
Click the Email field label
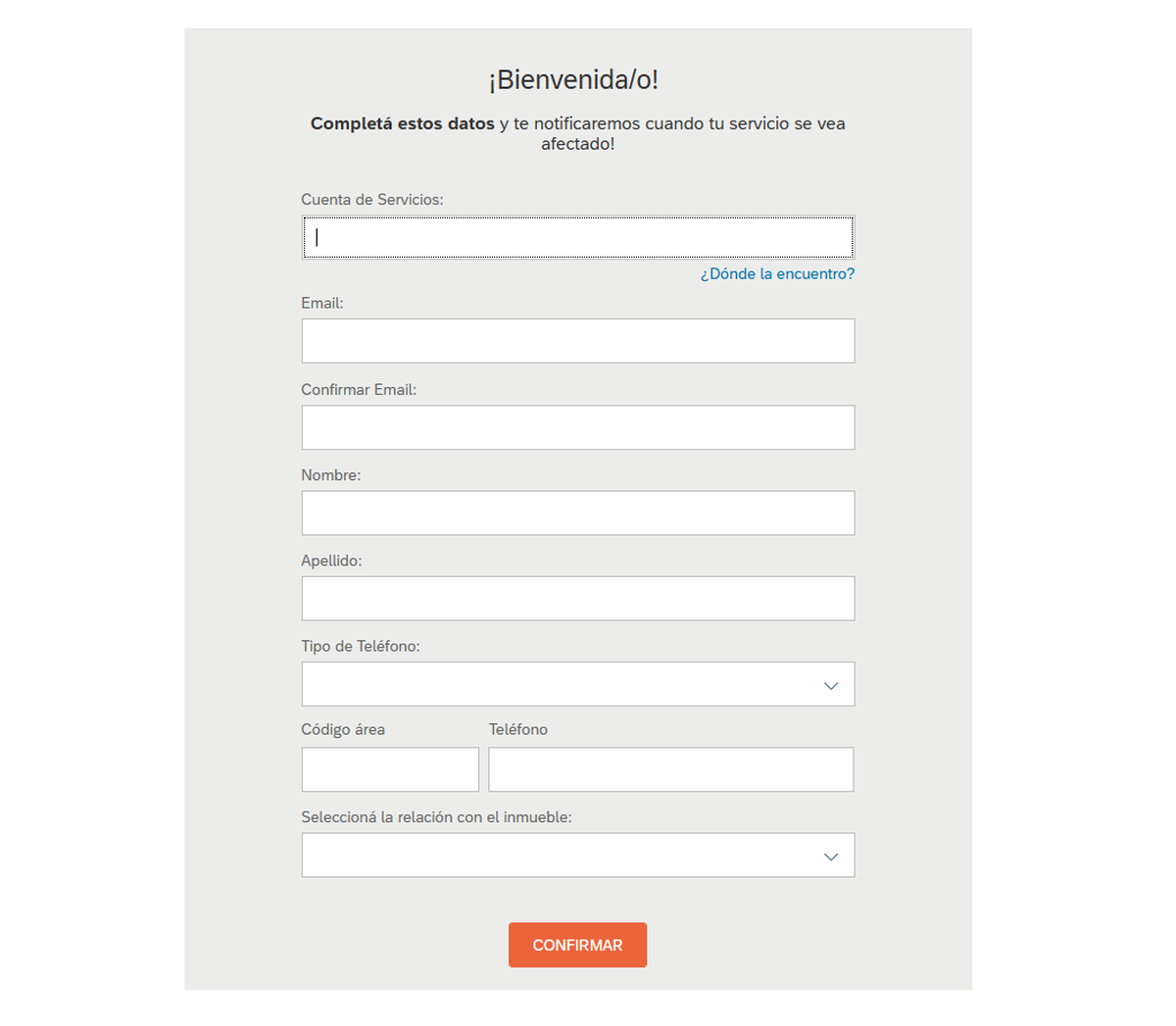click(321, 303)
